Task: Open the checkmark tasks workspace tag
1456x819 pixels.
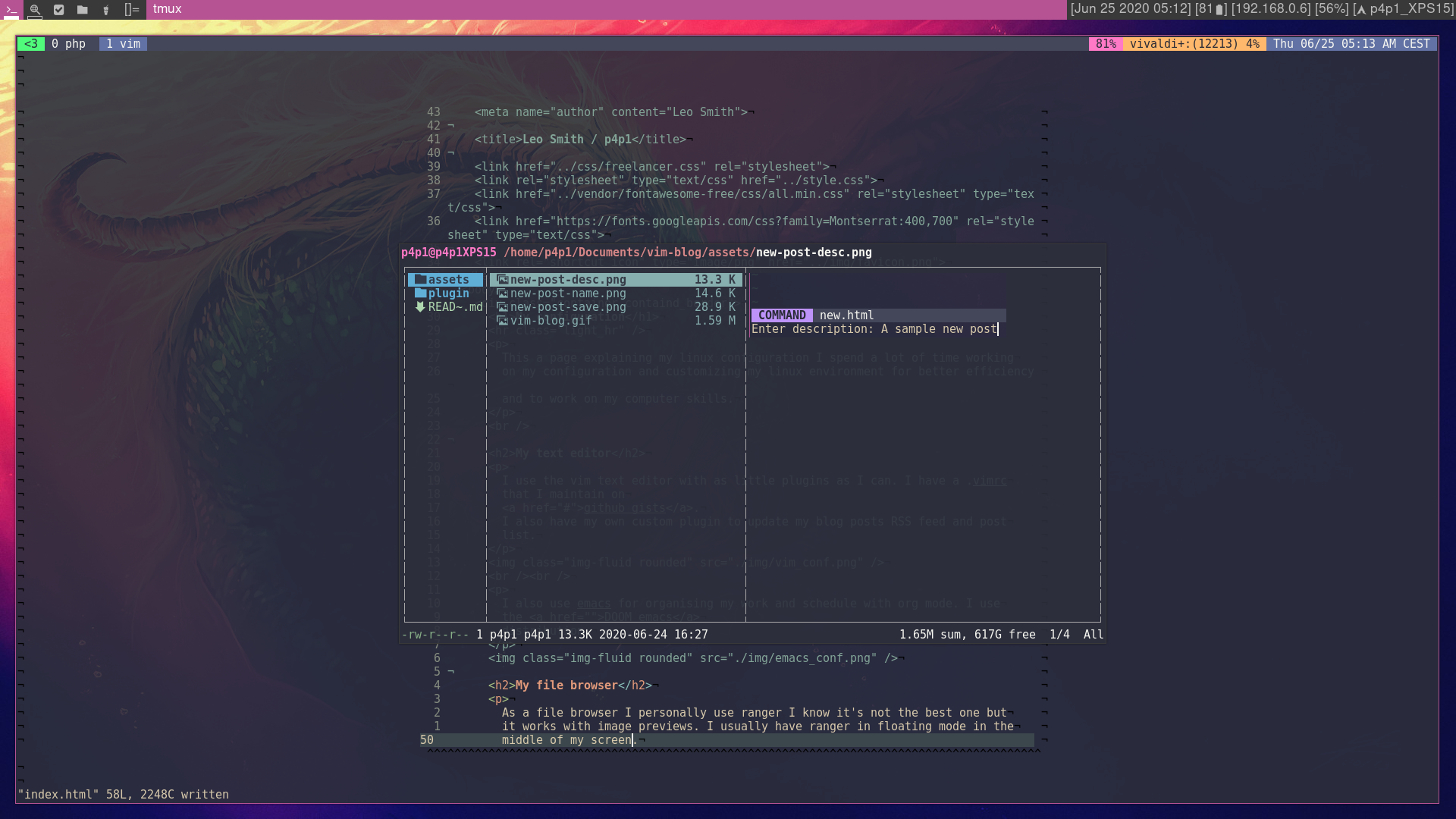Action: click(x=59, y=10)
